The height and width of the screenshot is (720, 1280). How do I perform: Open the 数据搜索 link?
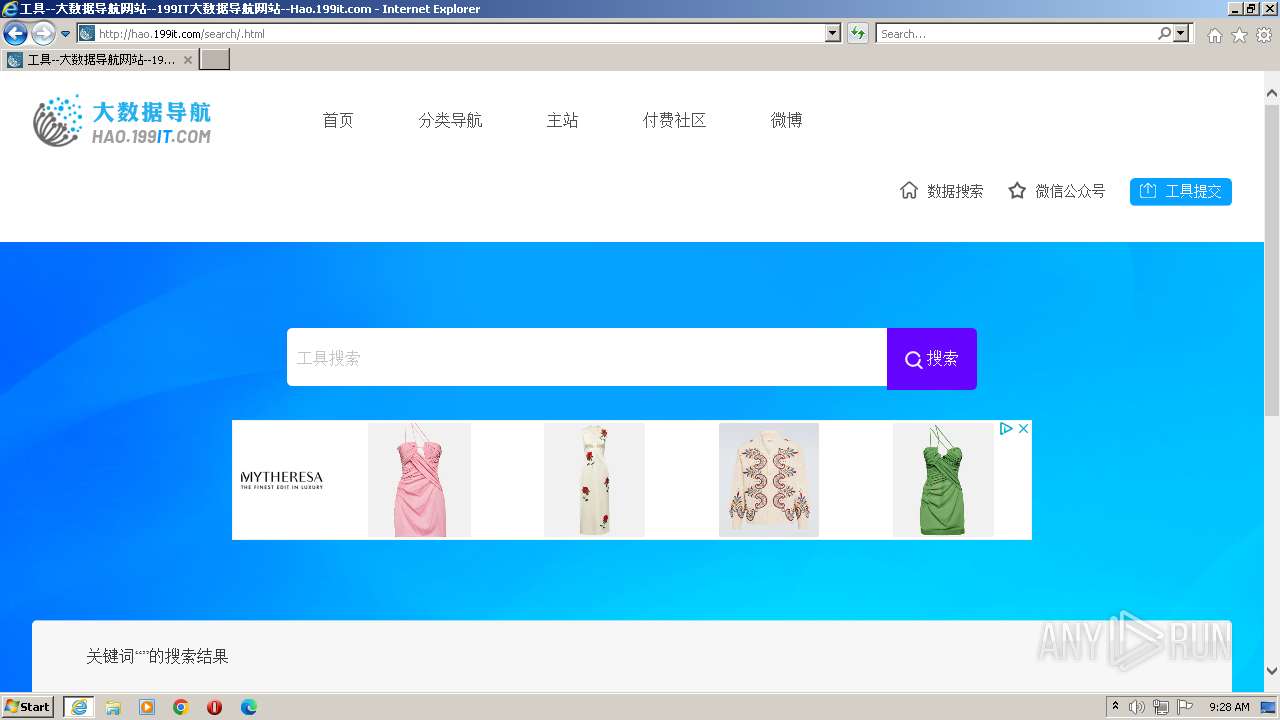955,191
